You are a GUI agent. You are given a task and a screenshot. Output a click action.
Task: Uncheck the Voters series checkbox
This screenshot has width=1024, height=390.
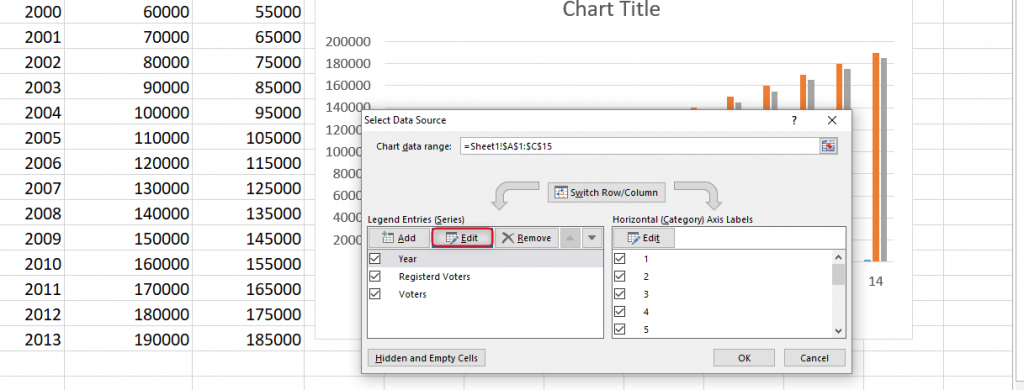tap(375, 294)
